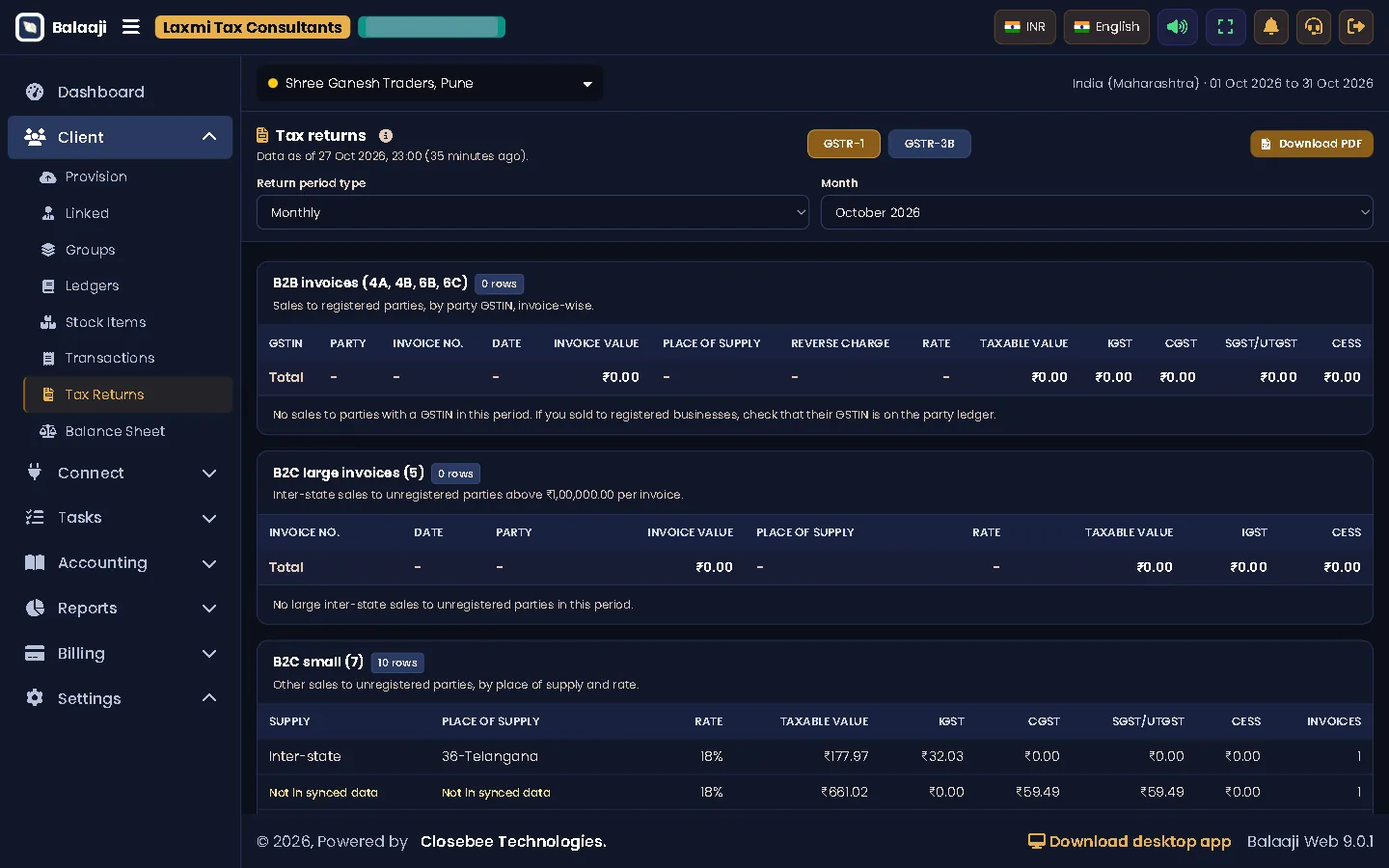Open the Transactions submenu item
This screenshot has height=868, width=1389.
coord(127,358)
